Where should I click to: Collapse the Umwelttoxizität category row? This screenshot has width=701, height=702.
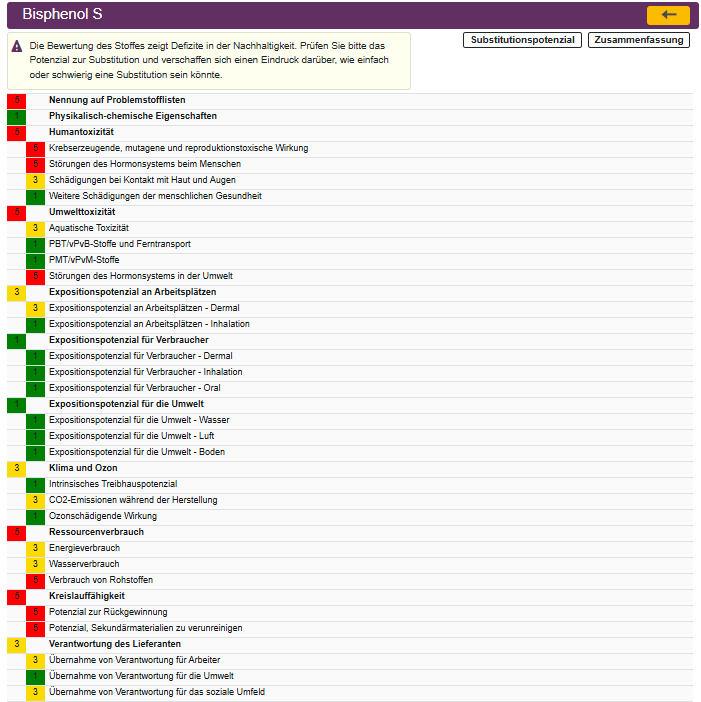click(x=82, y=212)
